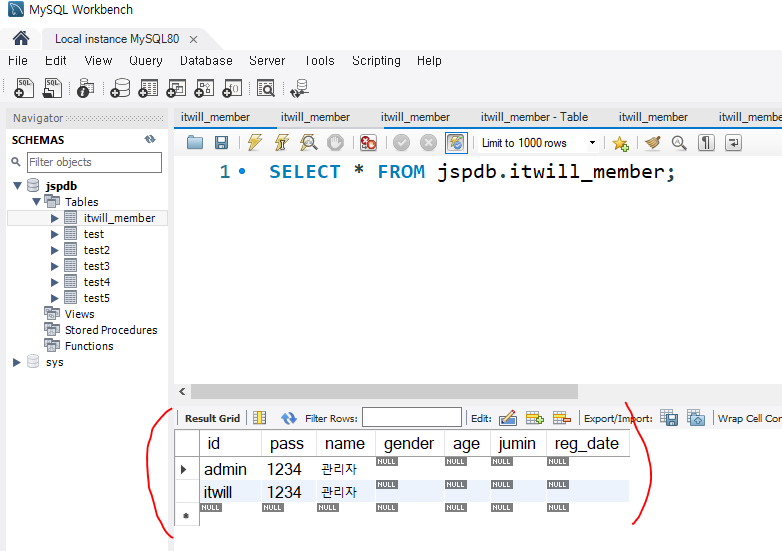
Task: Collapse the jspdb schema
Action: (x=17, y=186)
